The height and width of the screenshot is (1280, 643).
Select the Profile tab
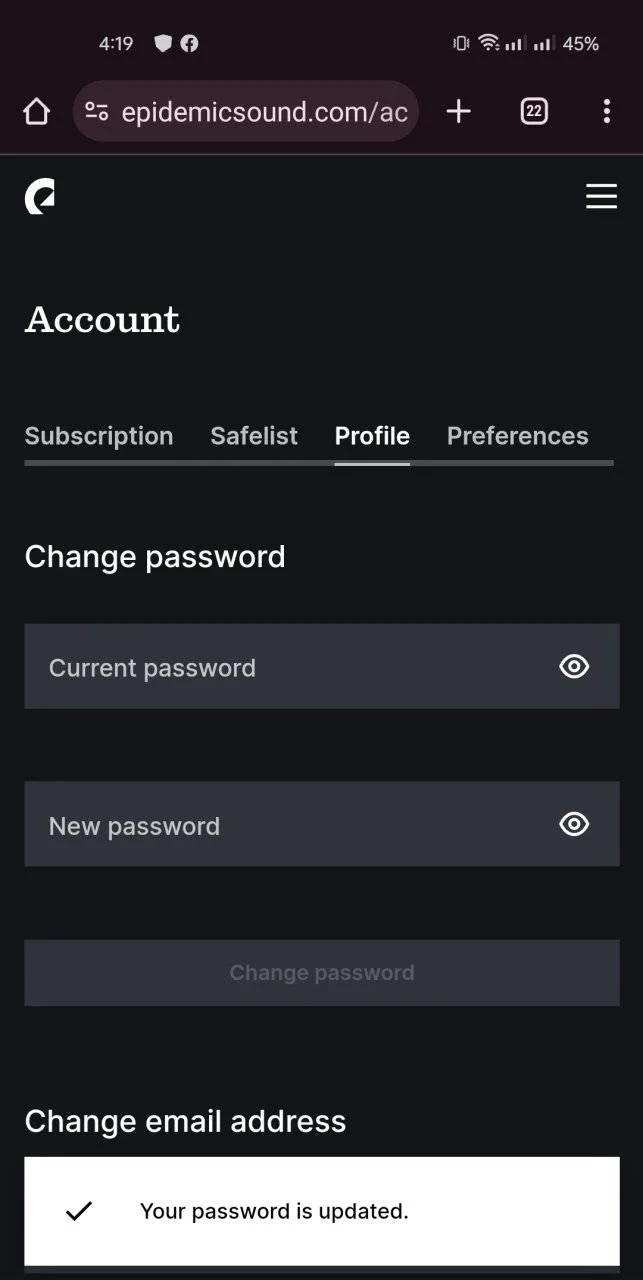click(372, 436)
